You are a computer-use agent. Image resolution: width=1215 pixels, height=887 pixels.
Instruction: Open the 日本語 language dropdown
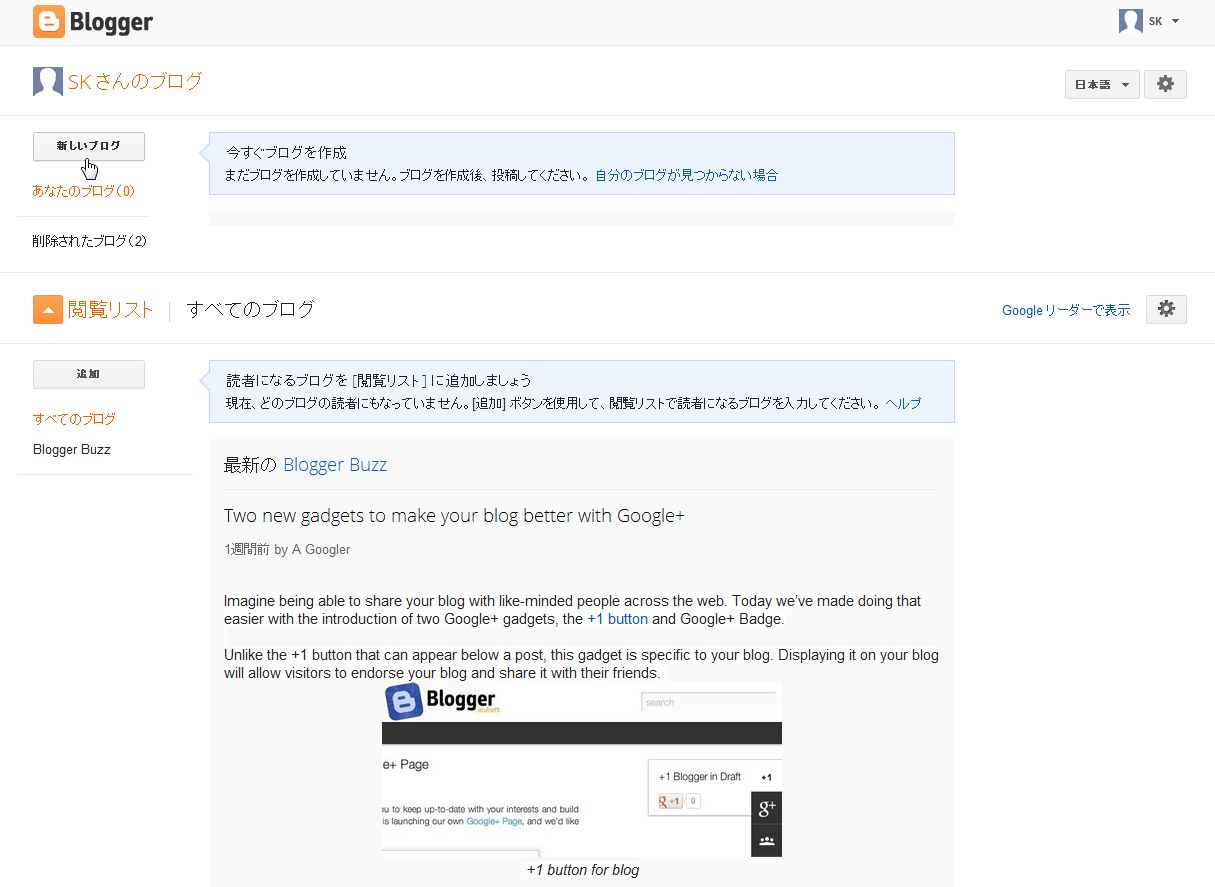[x=1102, y=85]
